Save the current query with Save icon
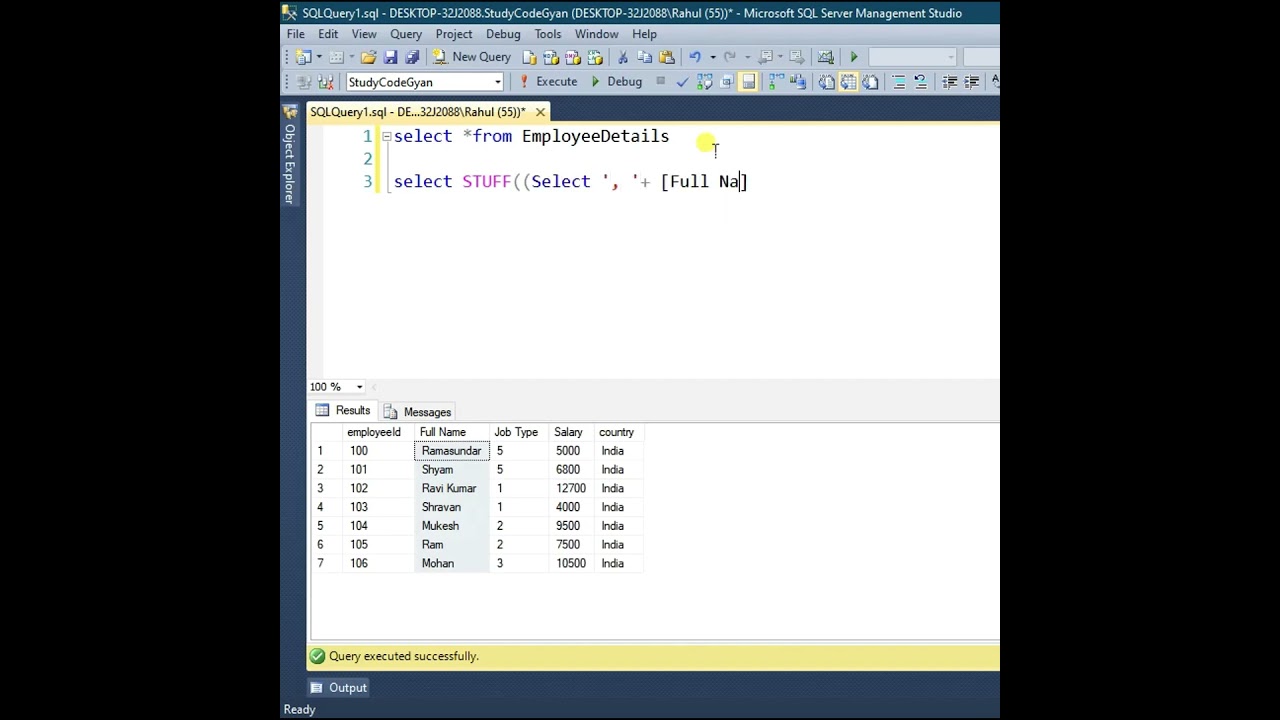This screenshot has width=1280, height=720. pyautogui.click(x=391, y=57)
